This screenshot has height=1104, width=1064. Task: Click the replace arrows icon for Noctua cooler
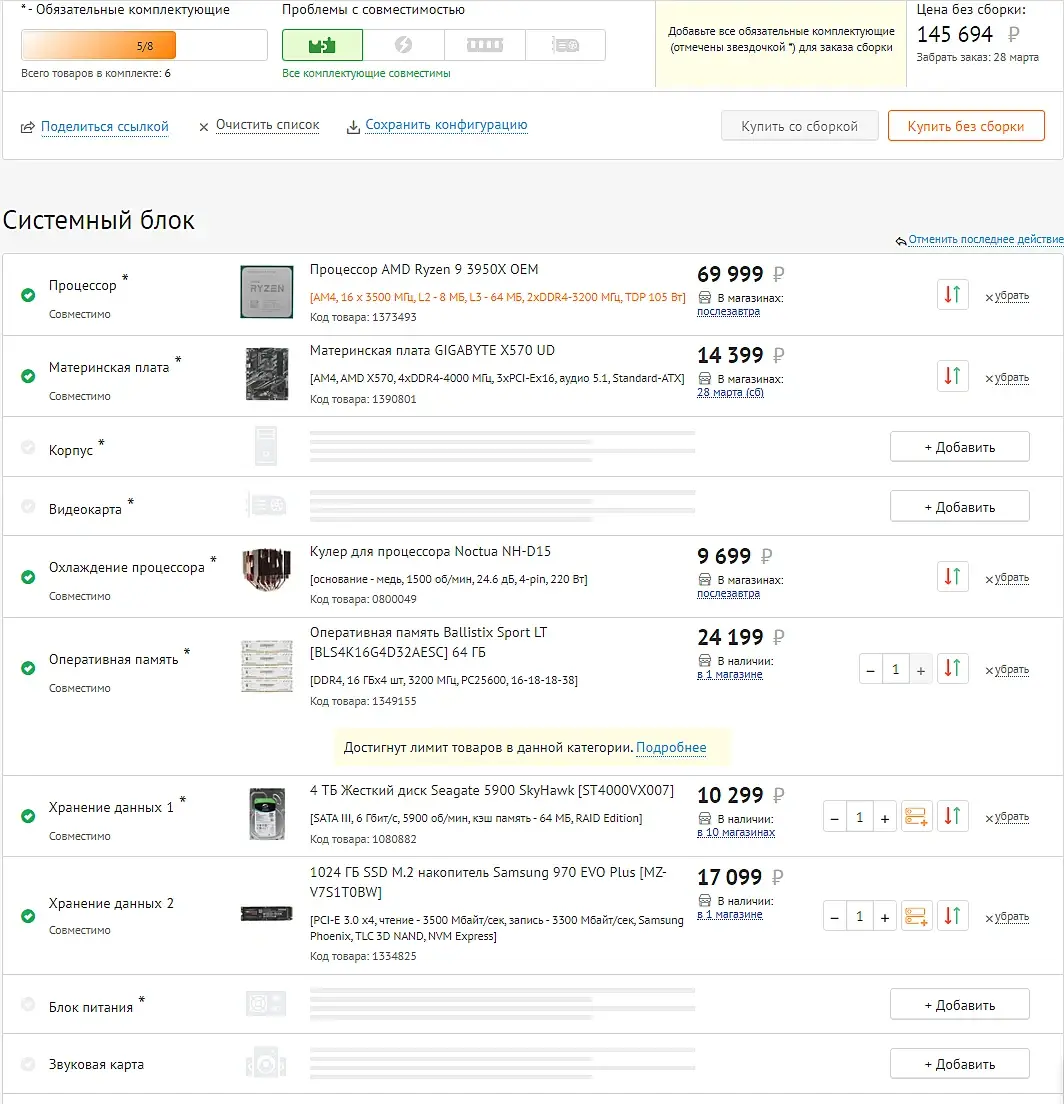(x=953, y=577)
